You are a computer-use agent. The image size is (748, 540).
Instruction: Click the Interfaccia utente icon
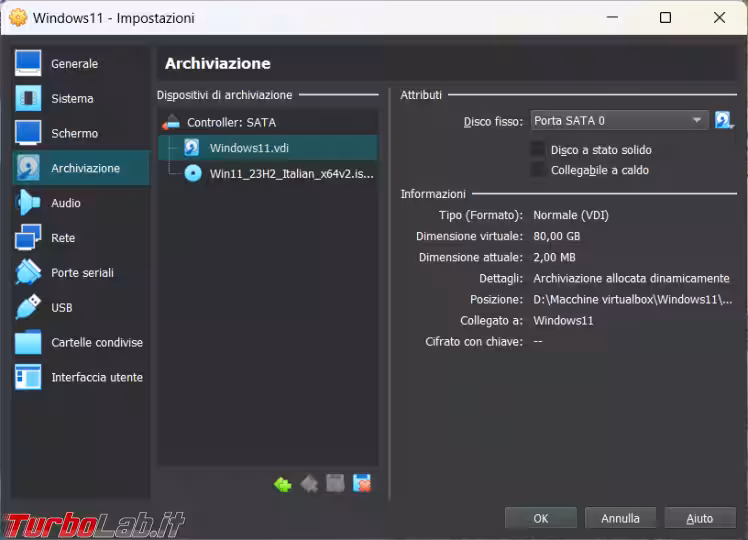(x=28, y=377)
